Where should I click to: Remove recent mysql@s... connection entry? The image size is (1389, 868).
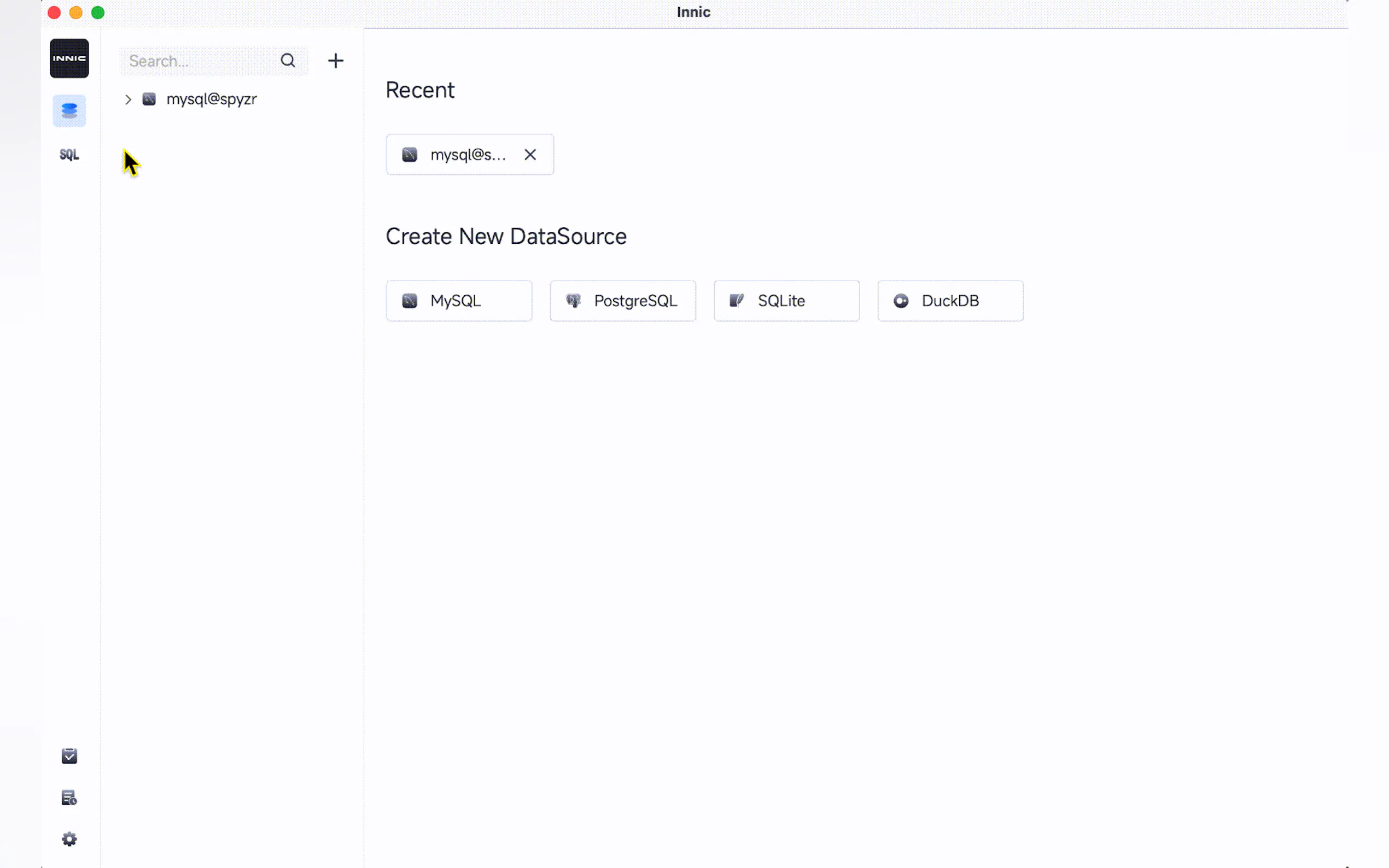pyautogui.click(x=530, y=155)
